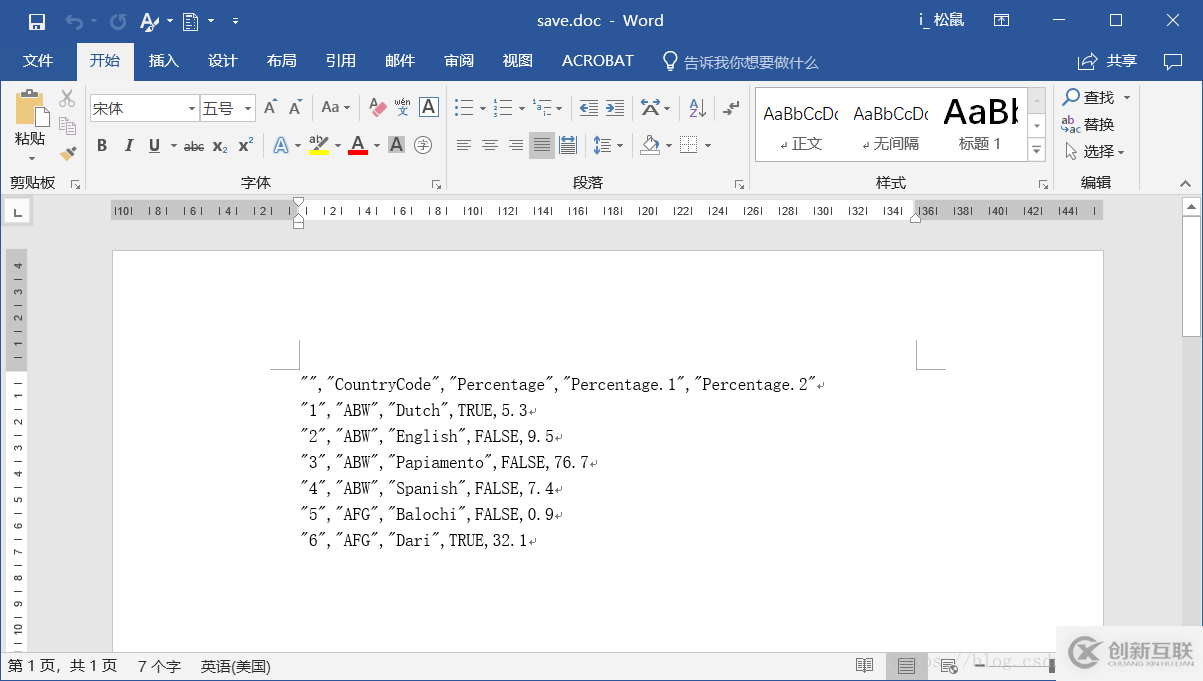Toggle Subscript formatting
This screenshot has height=681, width=1203.
click(220, 146)
